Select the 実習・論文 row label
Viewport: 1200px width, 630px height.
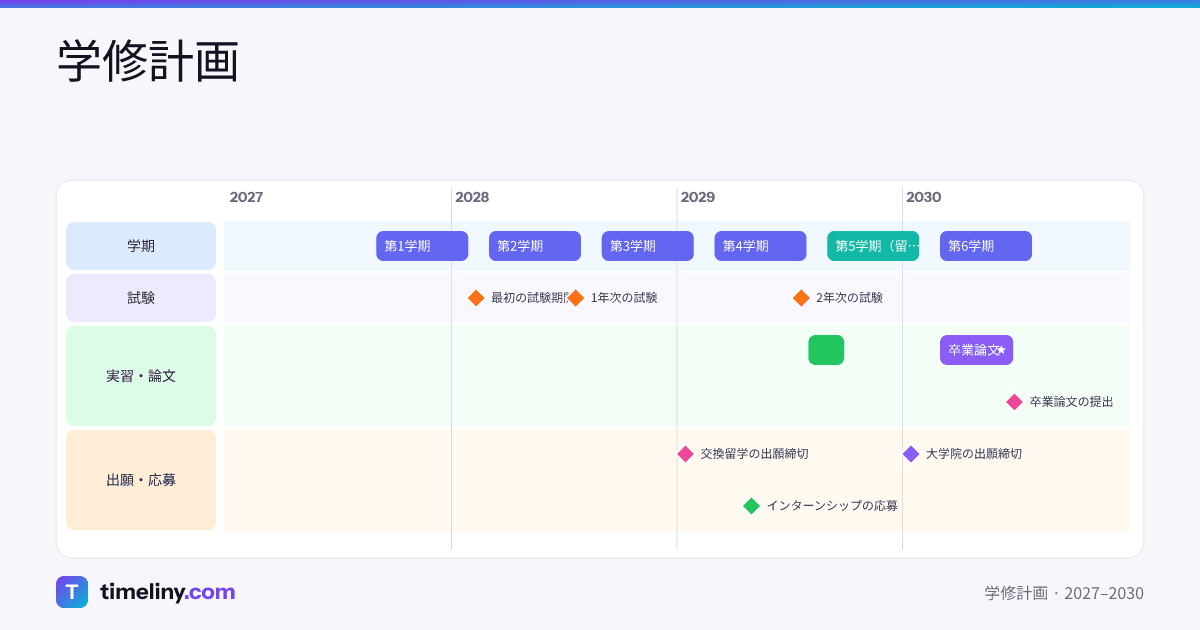coord(141,376)
